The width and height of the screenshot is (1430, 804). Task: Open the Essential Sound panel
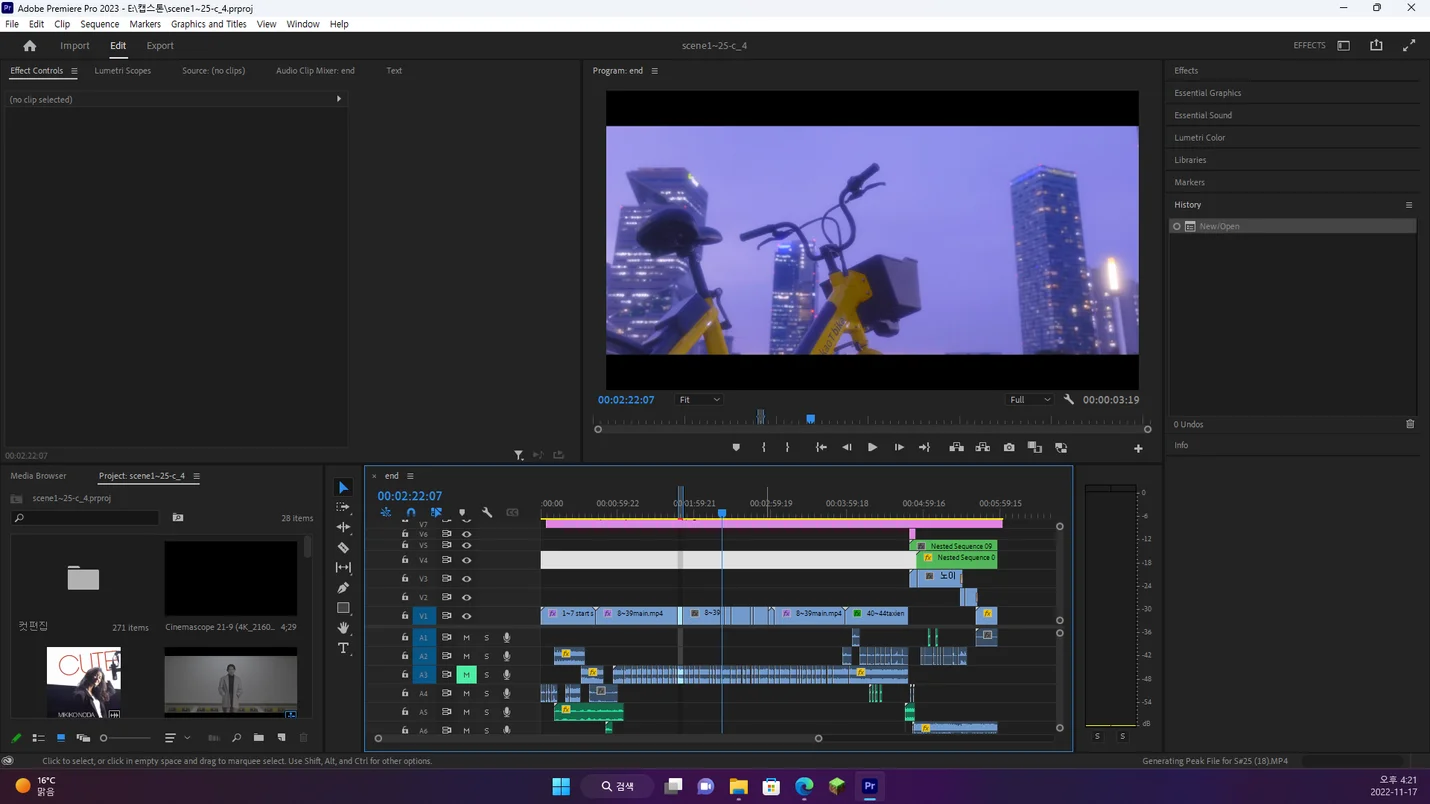point(1203,115)
